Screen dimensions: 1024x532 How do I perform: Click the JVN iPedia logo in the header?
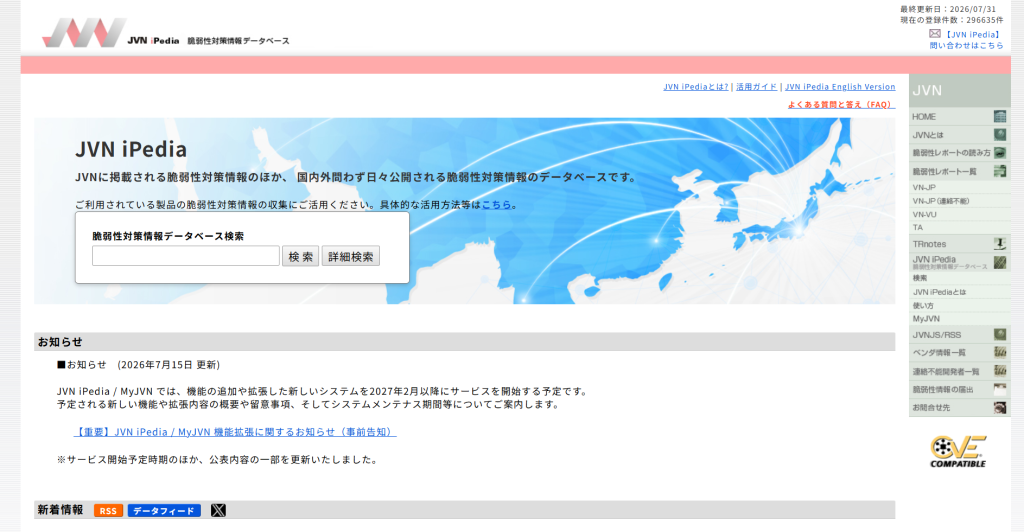[166, 33]
